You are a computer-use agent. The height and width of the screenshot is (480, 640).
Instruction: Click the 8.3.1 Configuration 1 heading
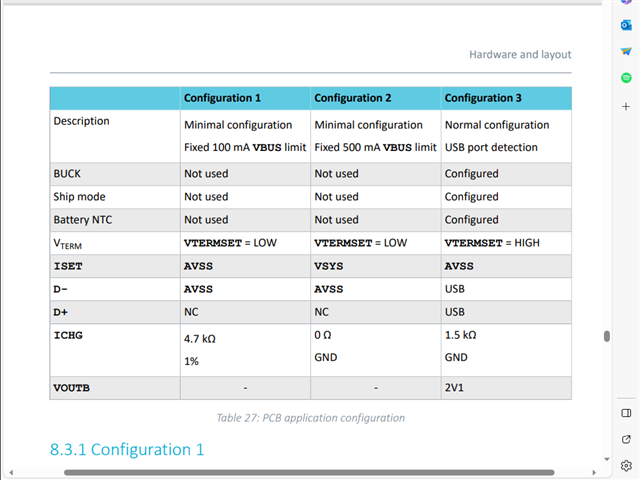[x=127, y=450]
